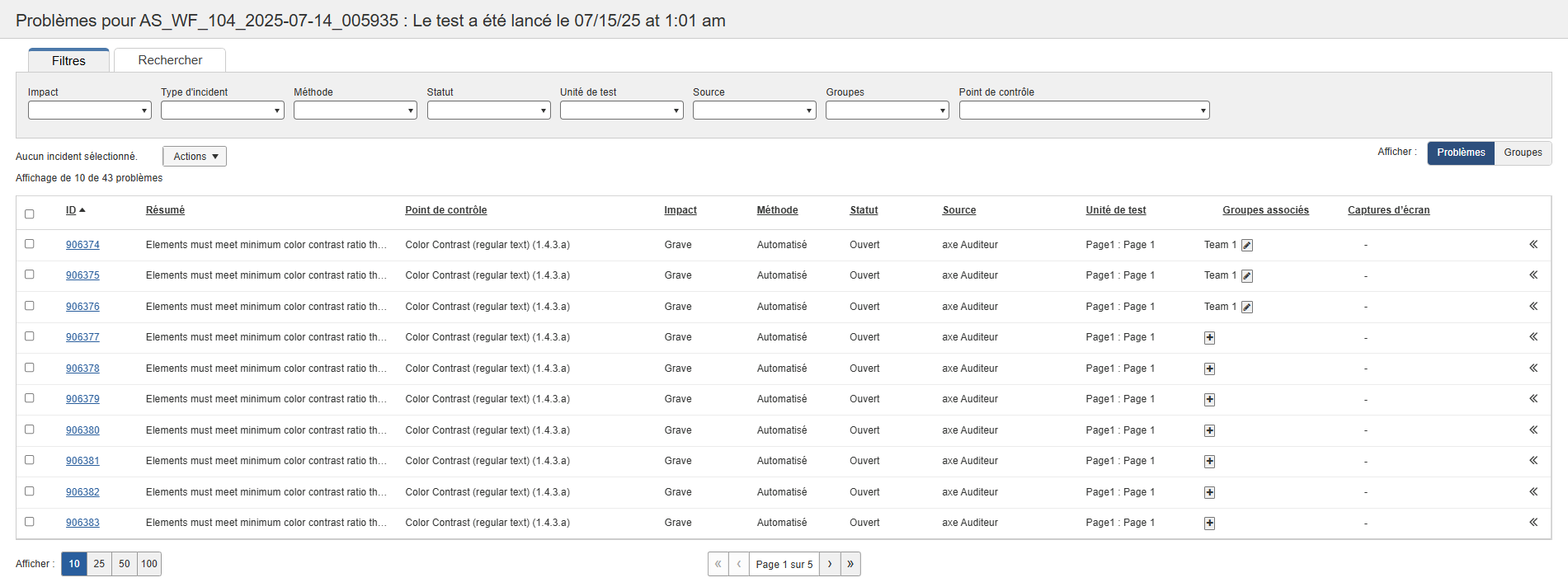Image resolution: width=1568 pixels, height=587 pixels.
Task: Sort table by Résumé column header
Action: (165, 210)
